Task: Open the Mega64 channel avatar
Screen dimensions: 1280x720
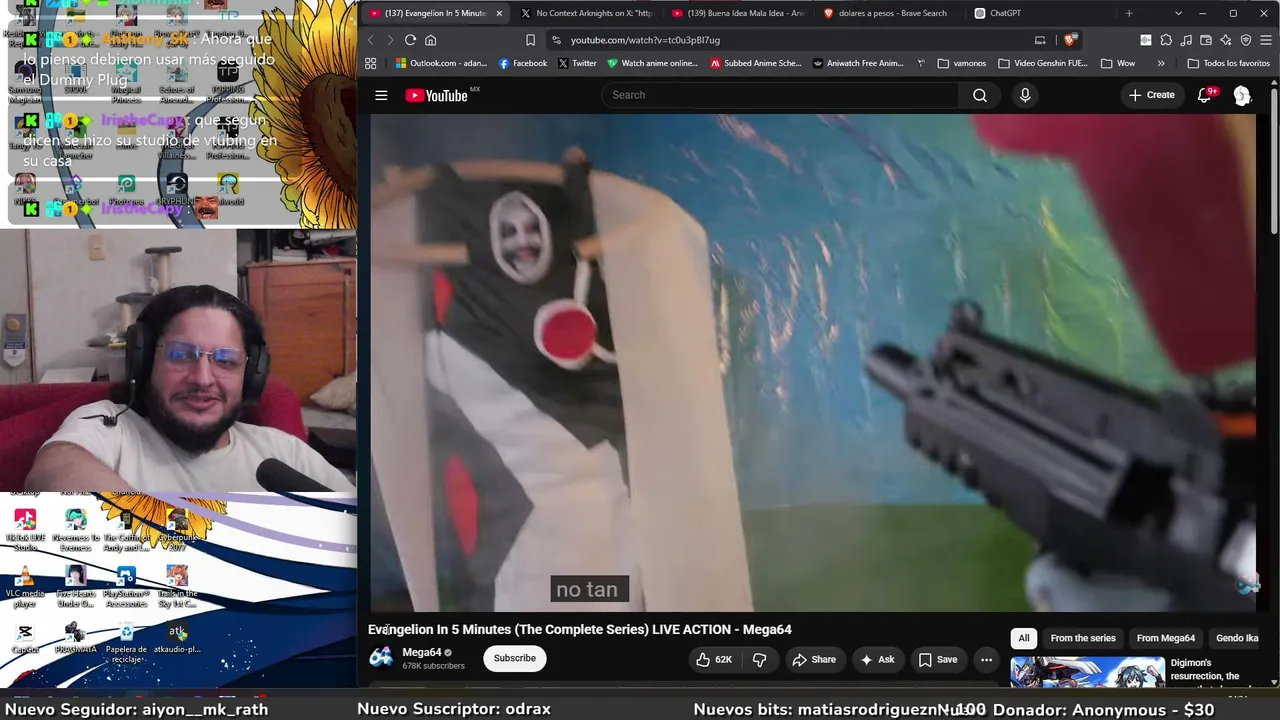Action: (381, 657)
